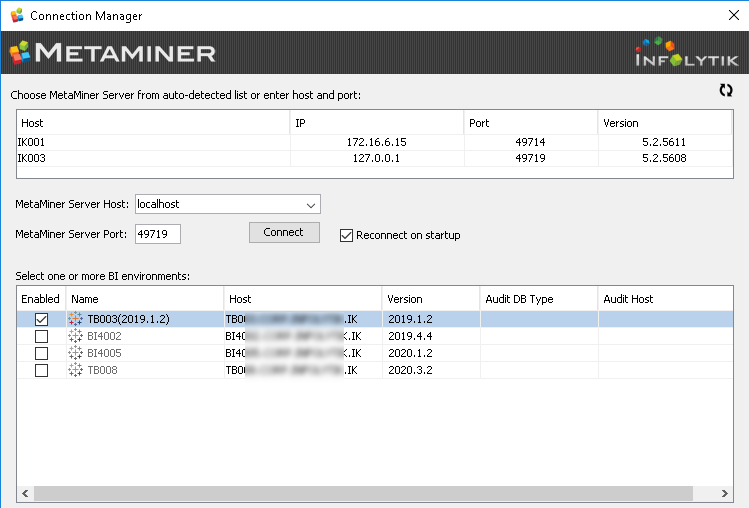Enable the BI4002 environment checkbox
The image size is (749, 508).
[x=41, y=337]
